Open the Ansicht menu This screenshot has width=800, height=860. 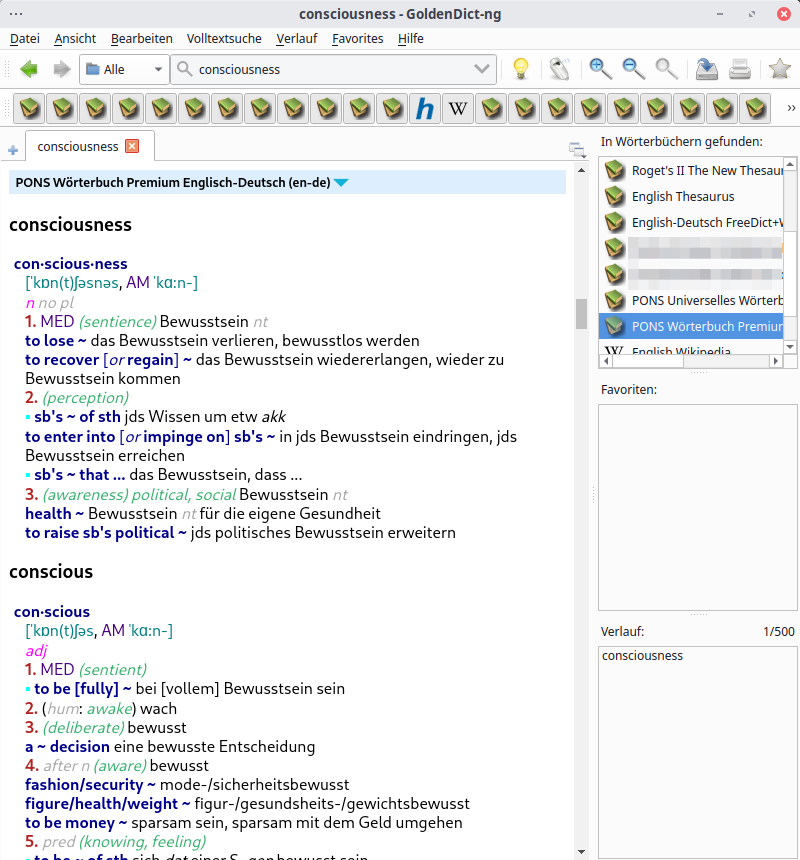point(75,38)
